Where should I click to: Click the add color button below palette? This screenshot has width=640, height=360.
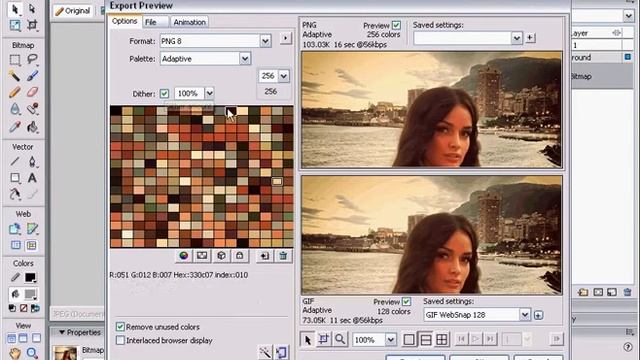pyautogui.click(x=264, y=256)
